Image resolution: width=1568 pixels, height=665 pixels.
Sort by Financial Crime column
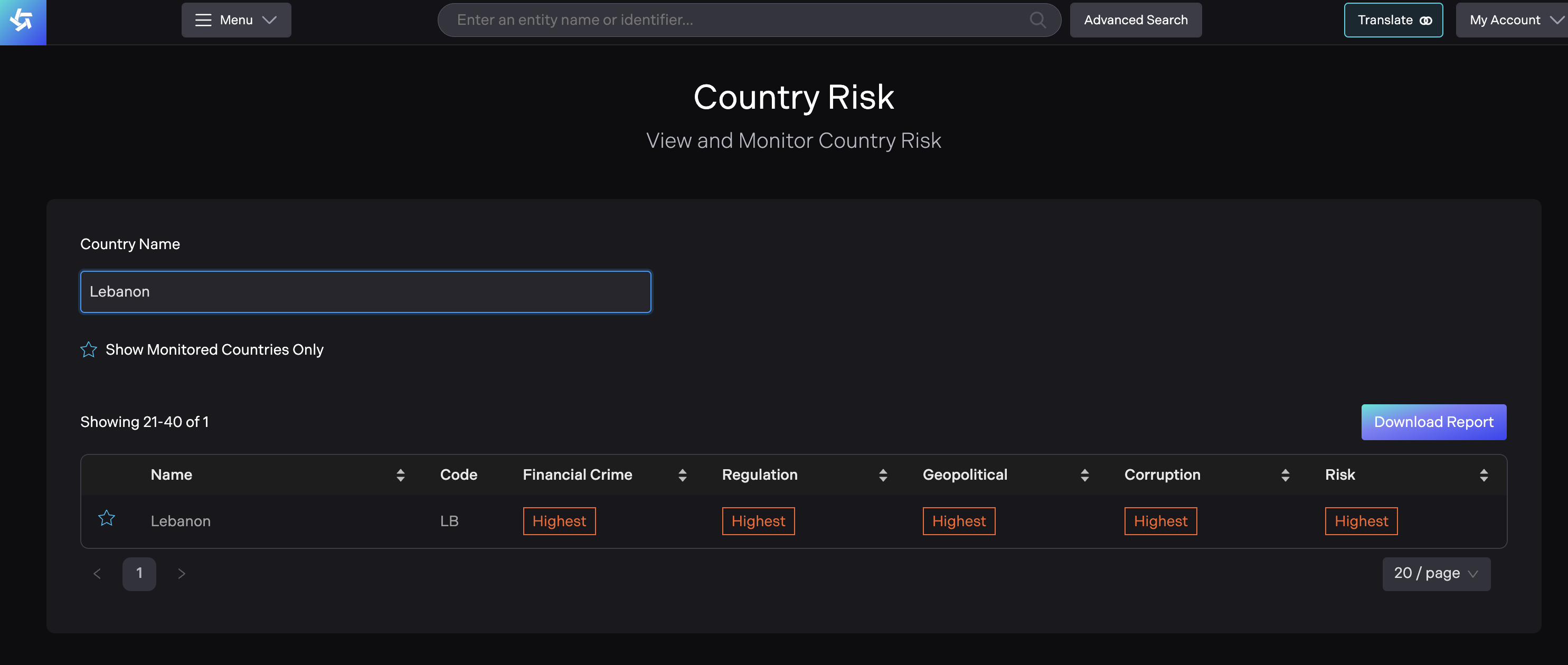[682, 475]
